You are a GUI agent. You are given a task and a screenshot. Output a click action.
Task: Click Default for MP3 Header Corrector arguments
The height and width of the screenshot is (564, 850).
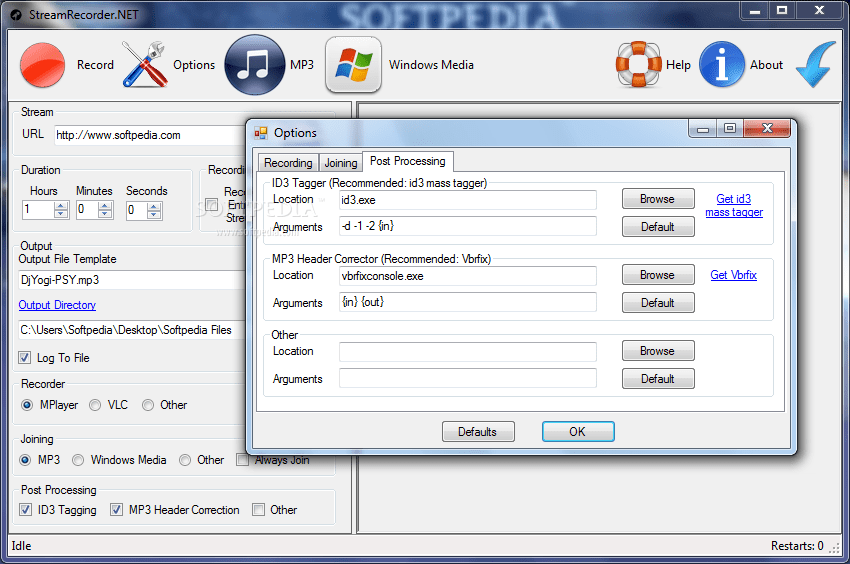tap(658, 303)
